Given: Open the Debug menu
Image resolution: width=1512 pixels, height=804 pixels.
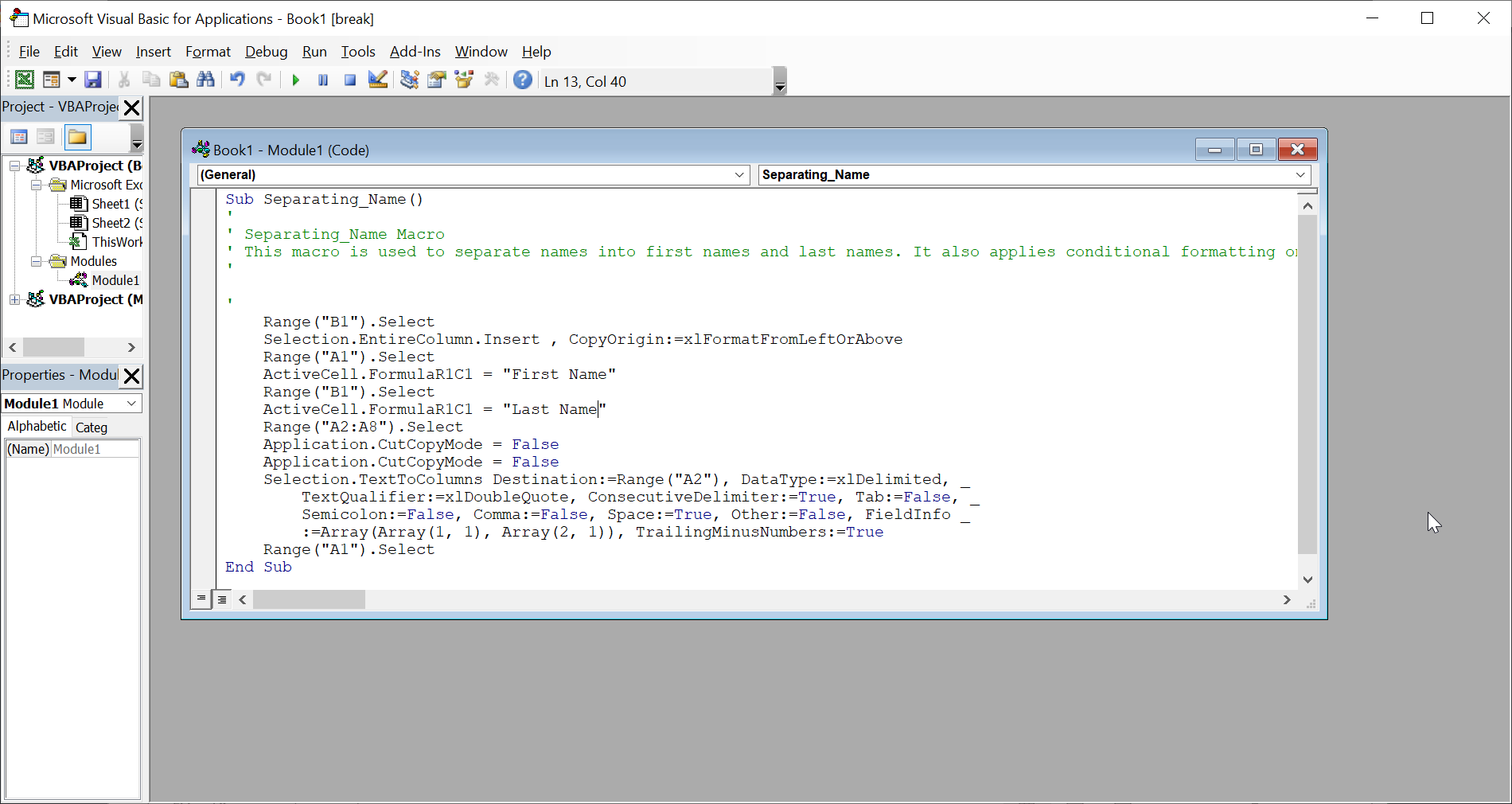Looking at the screenshot, I should coord(266,52).
